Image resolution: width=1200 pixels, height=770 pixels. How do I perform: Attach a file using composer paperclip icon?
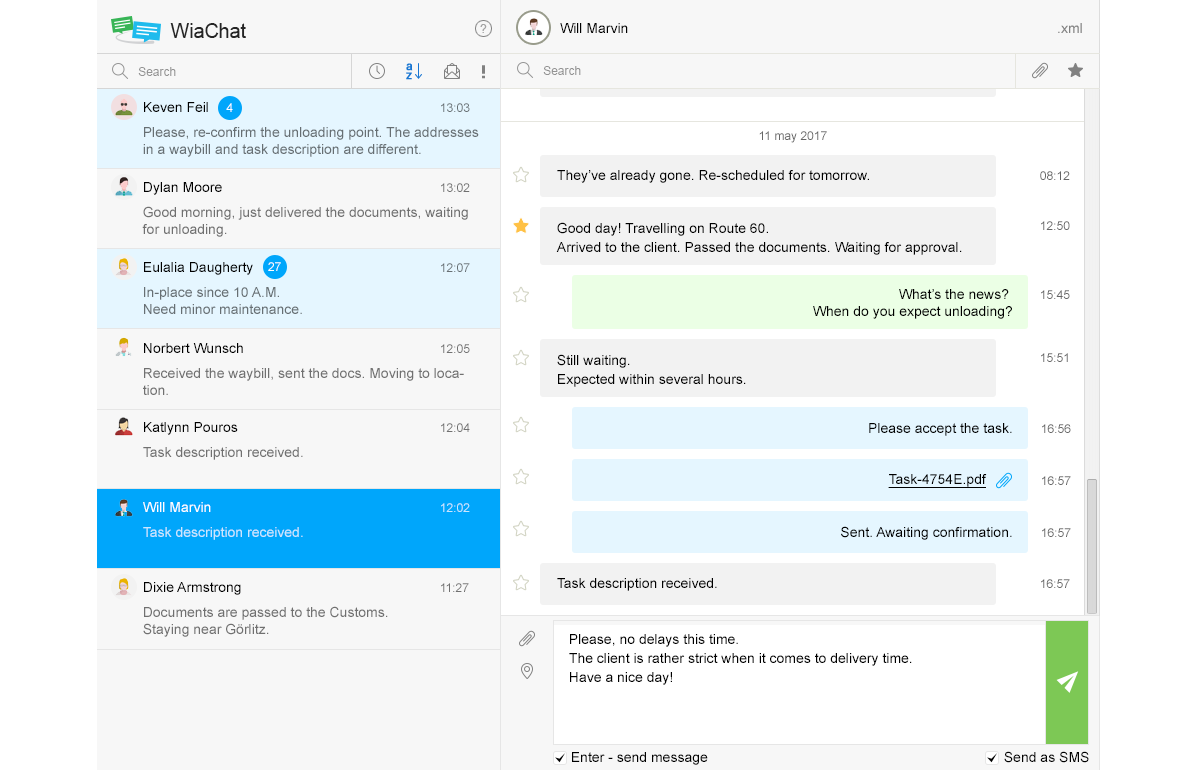click(x=527, y=638)
